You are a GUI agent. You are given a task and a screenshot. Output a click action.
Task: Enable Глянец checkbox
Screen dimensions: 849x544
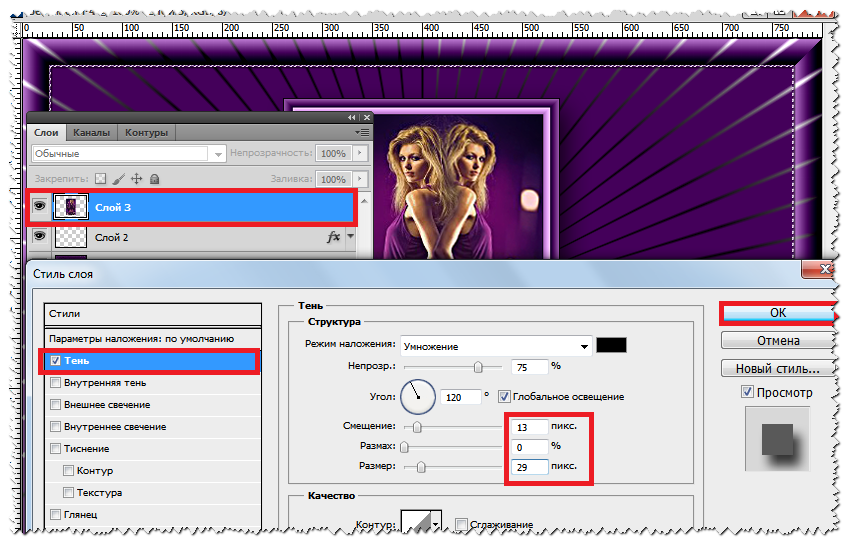pyautogui.click(x=55, y=514)
